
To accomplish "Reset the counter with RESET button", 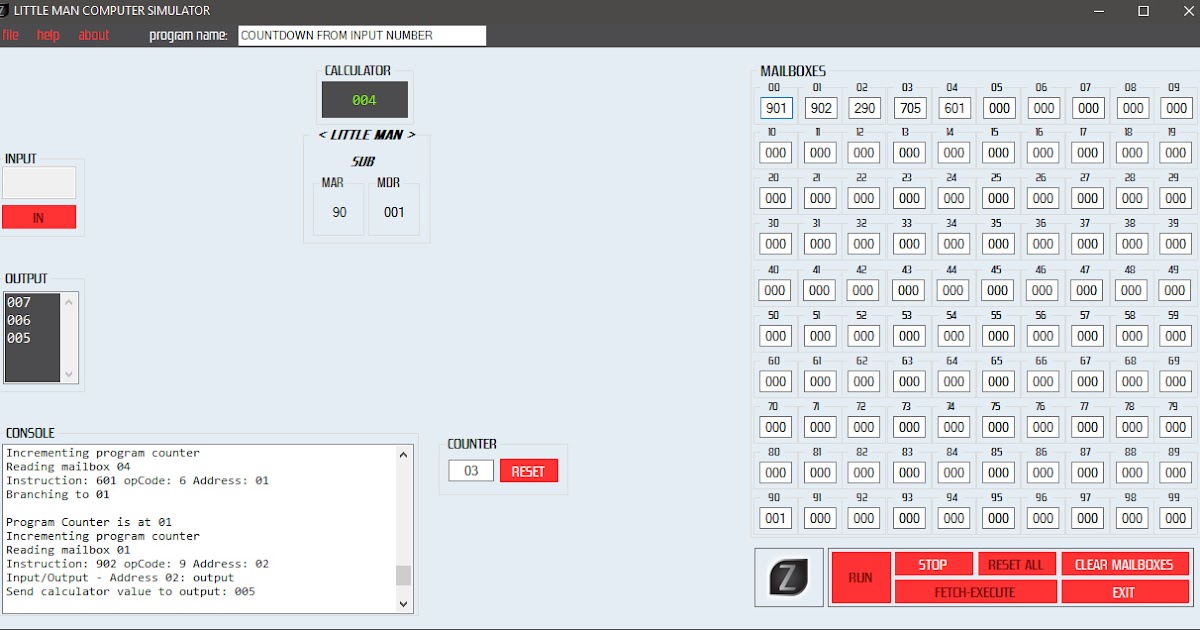I will [529, 470].
